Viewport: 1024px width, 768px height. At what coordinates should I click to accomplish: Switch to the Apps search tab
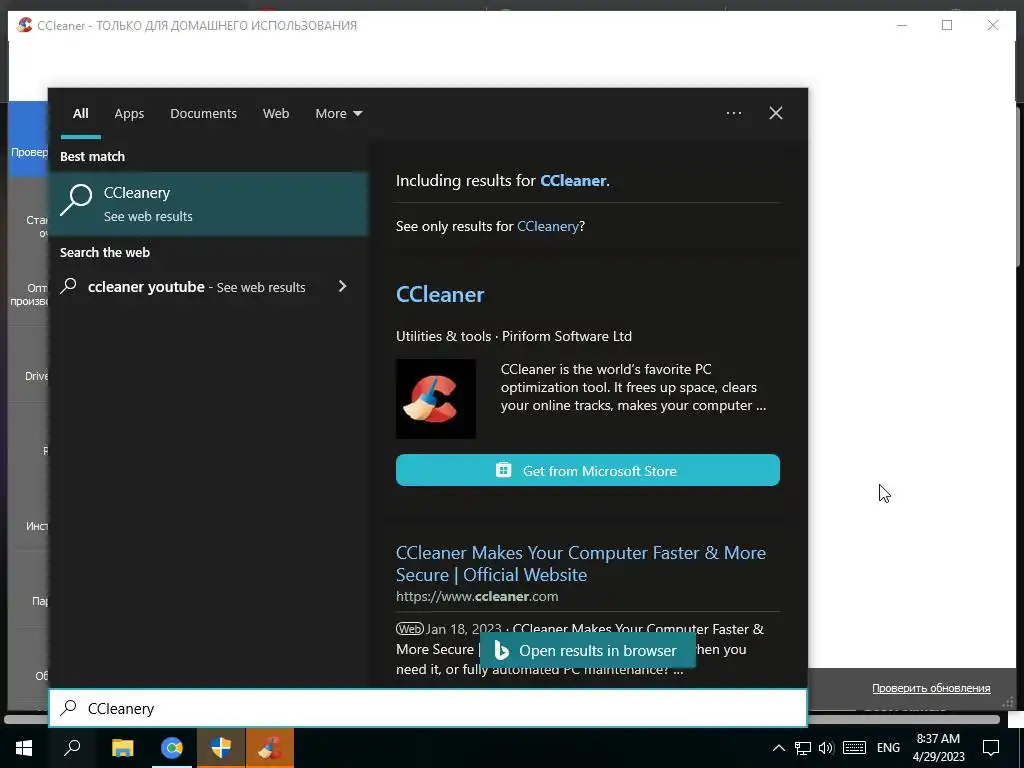129,114
